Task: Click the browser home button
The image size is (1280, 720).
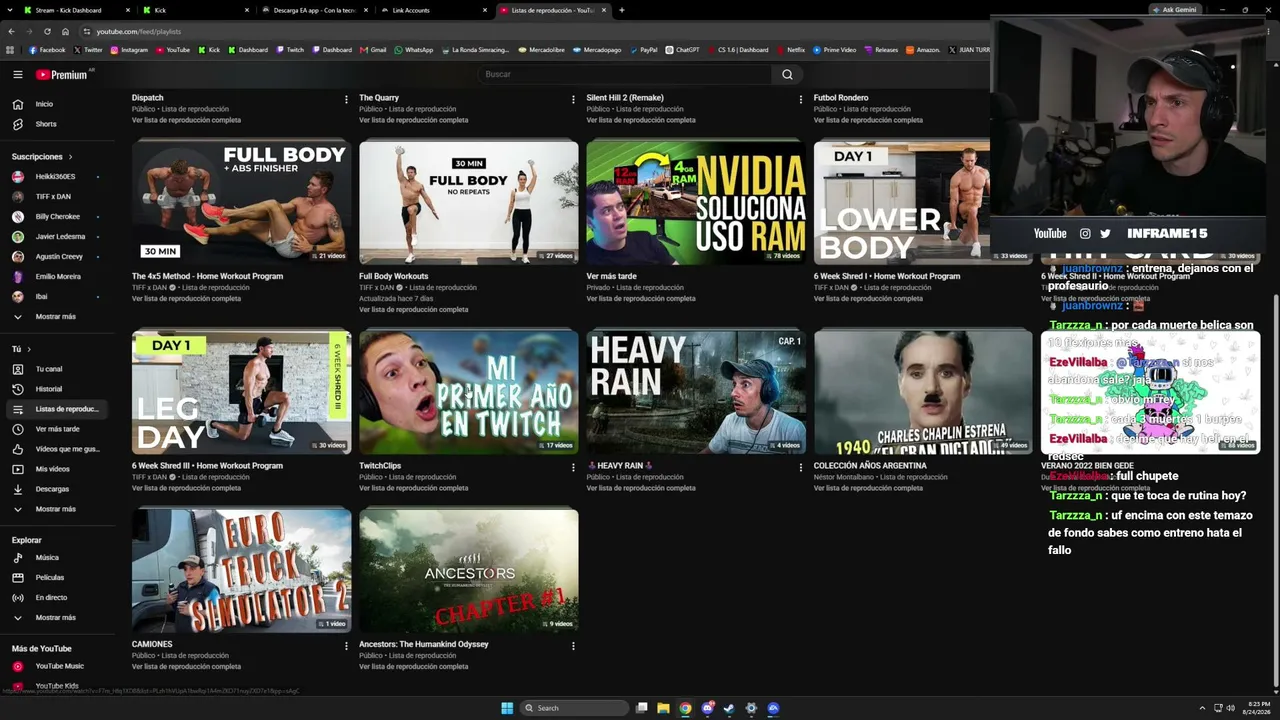Action: [x=65, y=31]
